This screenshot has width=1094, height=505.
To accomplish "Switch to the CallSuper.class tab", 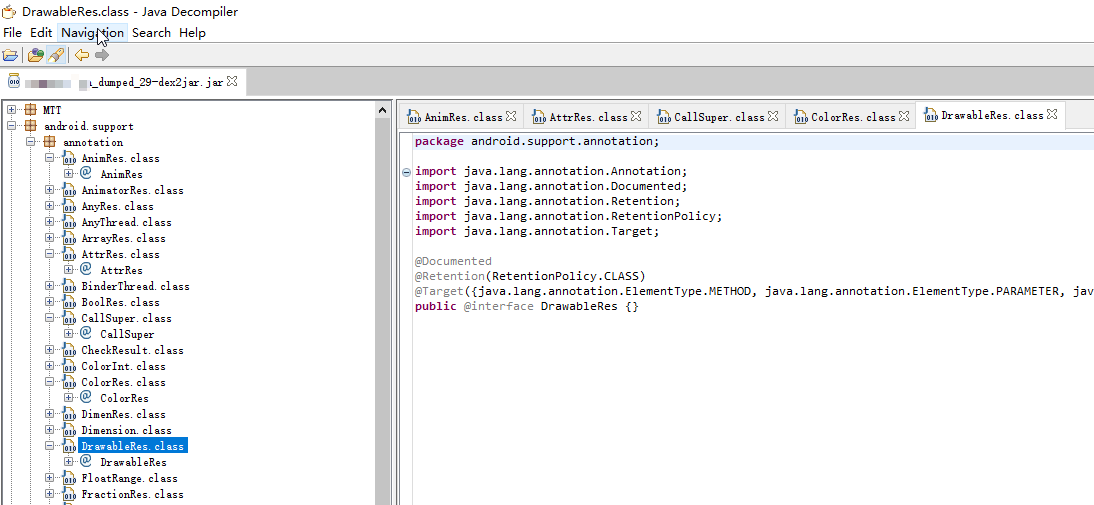I will (x=717, y=116).
